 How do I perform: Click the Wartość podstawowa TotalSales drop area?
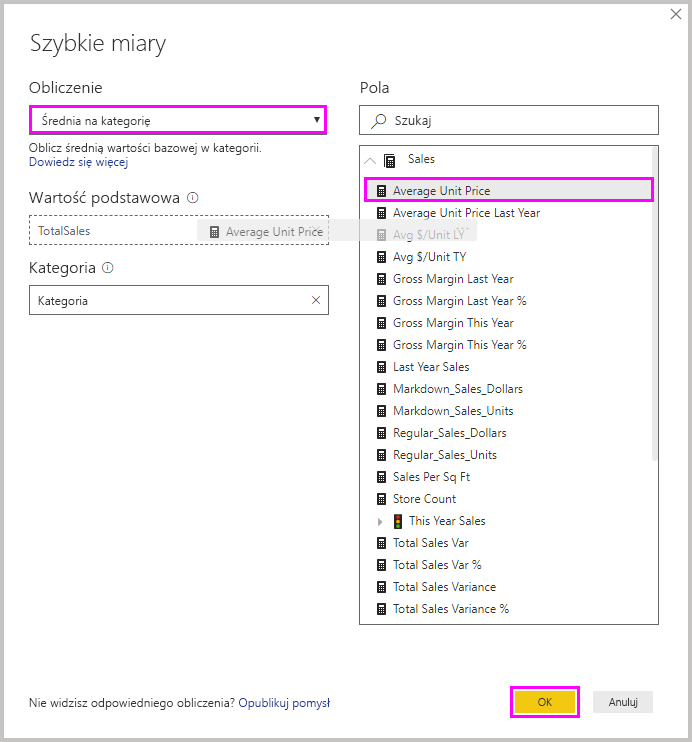(x=179, y=230)
